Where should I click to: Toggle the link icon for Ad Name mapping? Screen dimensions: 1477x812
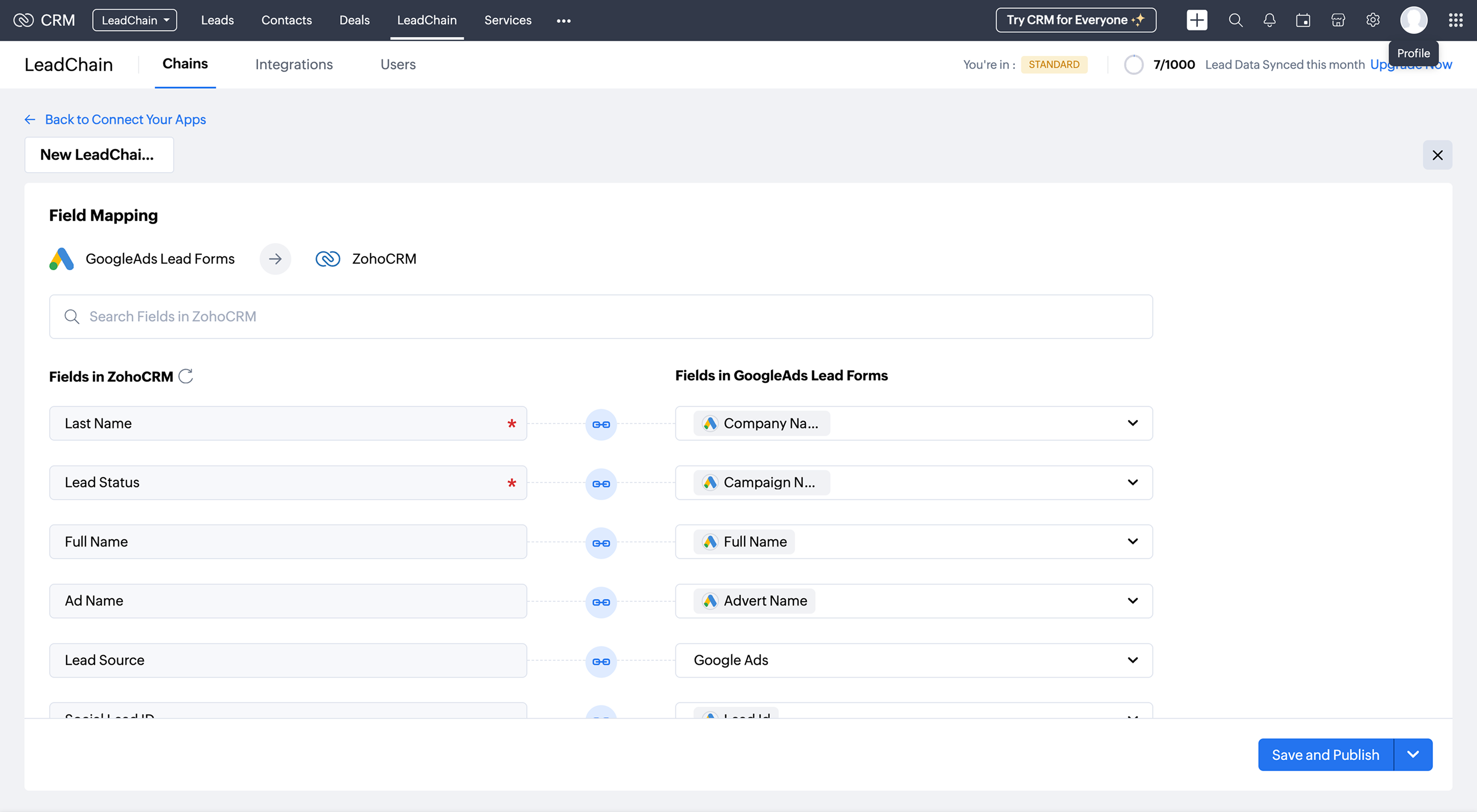(601, 602)
